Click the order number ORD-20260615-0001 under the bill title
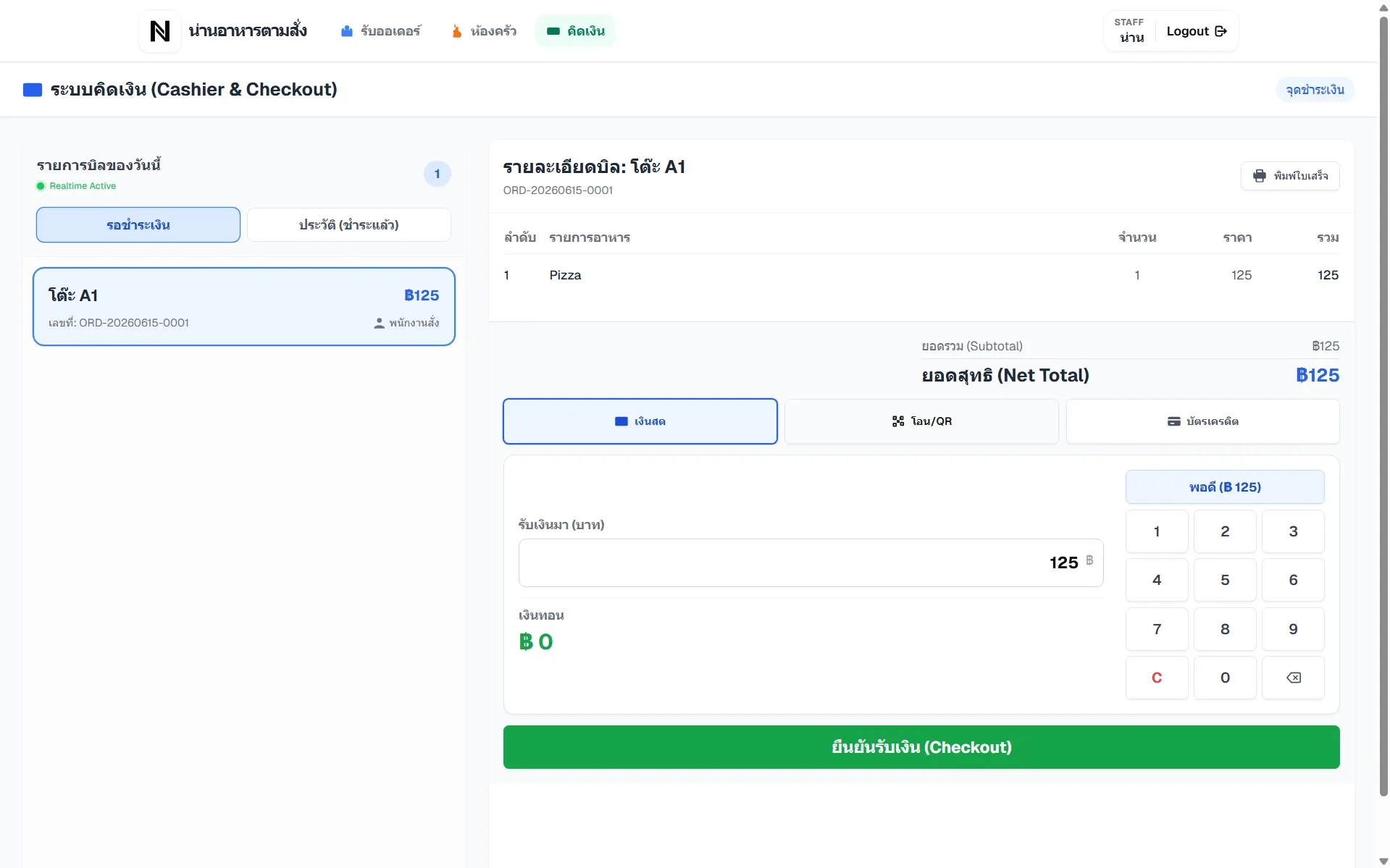Viewport: 1390px width, 868px height. click(558, 190)
